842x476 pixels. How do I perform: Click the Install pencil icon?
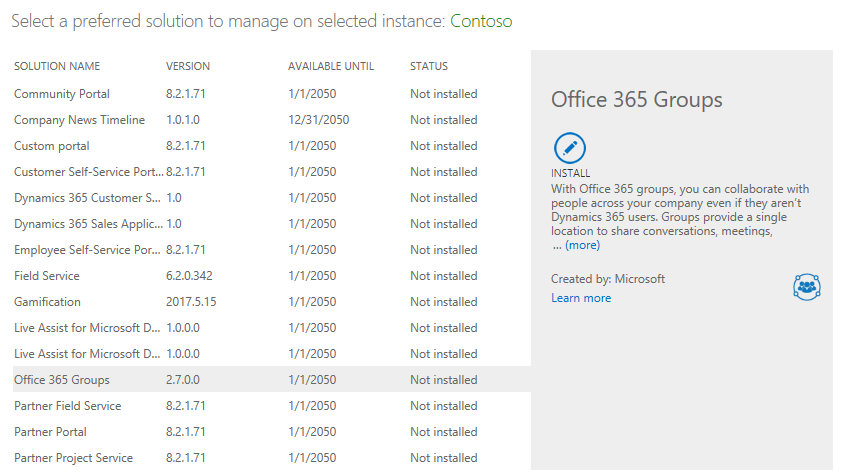569,148
